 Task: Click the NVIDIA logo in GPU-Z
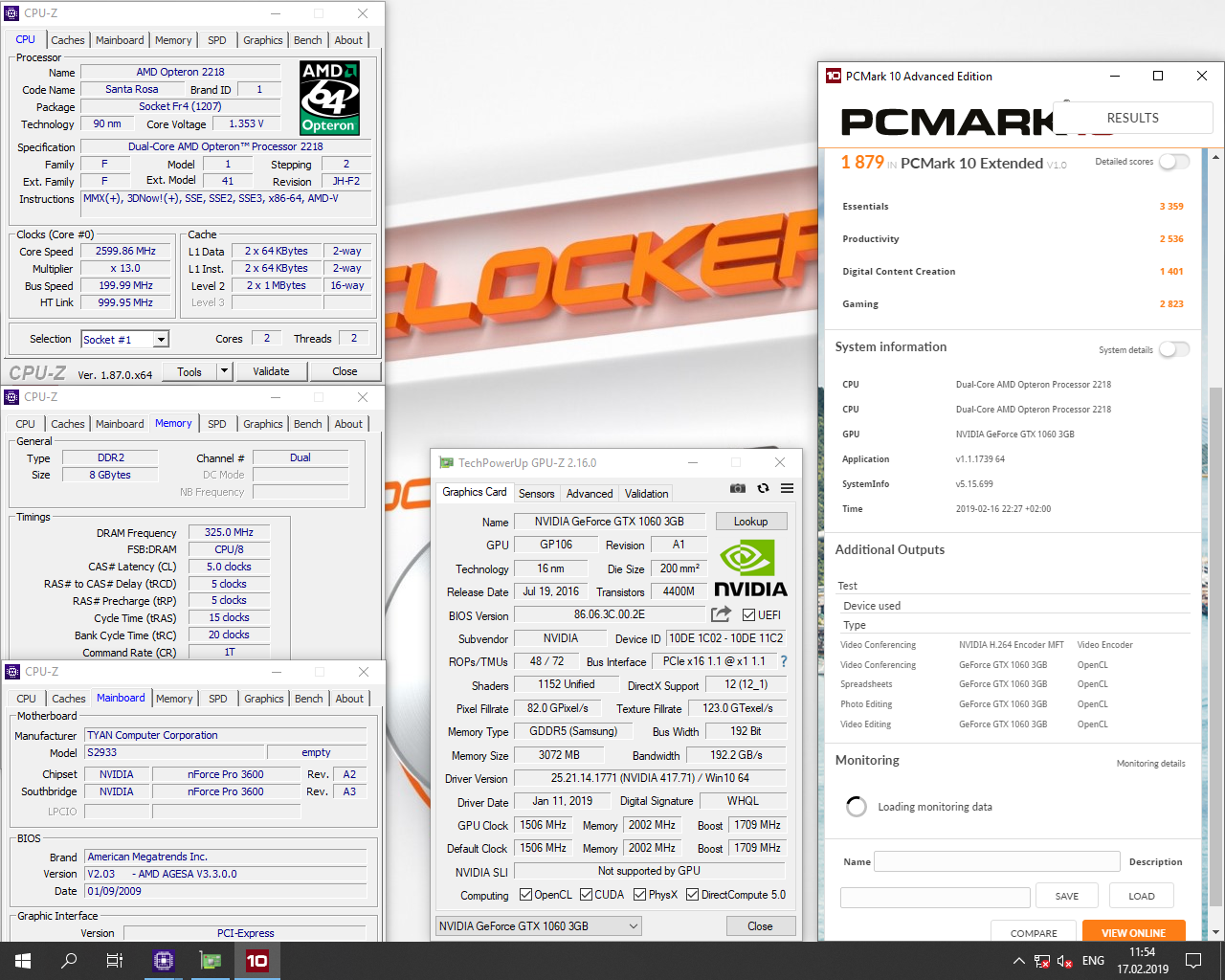click(x=750, y=568)
